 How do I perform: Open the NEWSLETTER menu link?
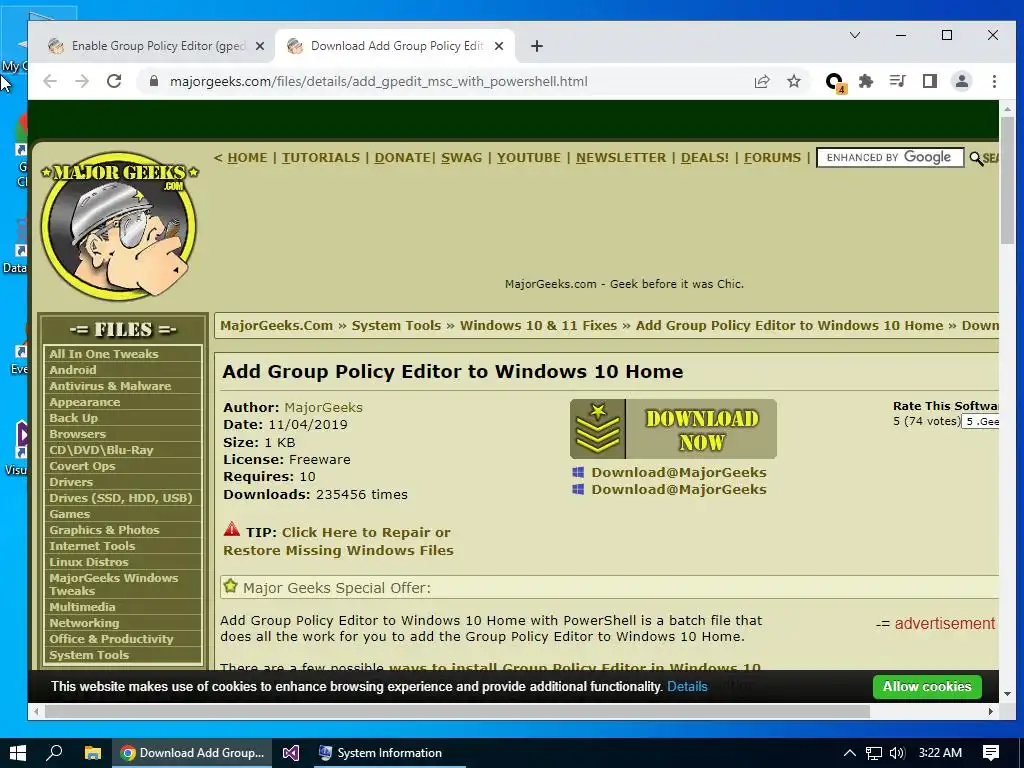(621, 158)
